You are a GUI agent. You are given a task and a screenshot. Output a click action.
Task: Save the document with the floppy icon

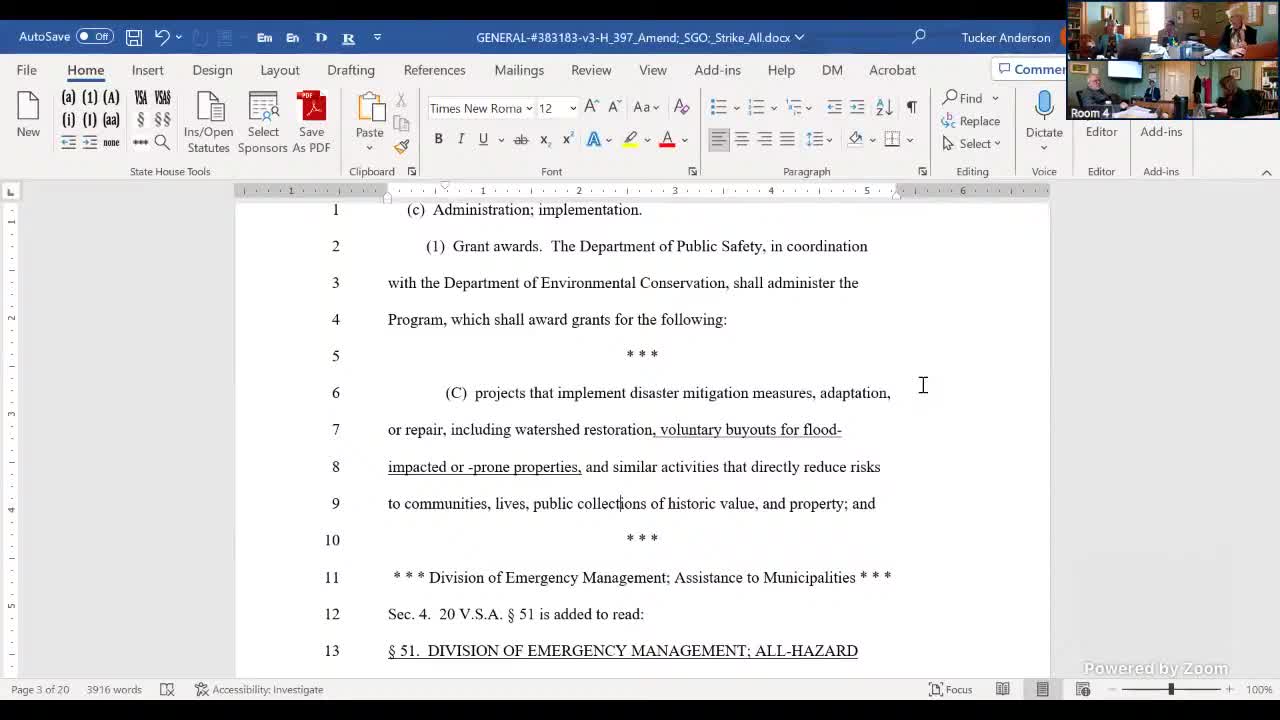coord(133,37)
